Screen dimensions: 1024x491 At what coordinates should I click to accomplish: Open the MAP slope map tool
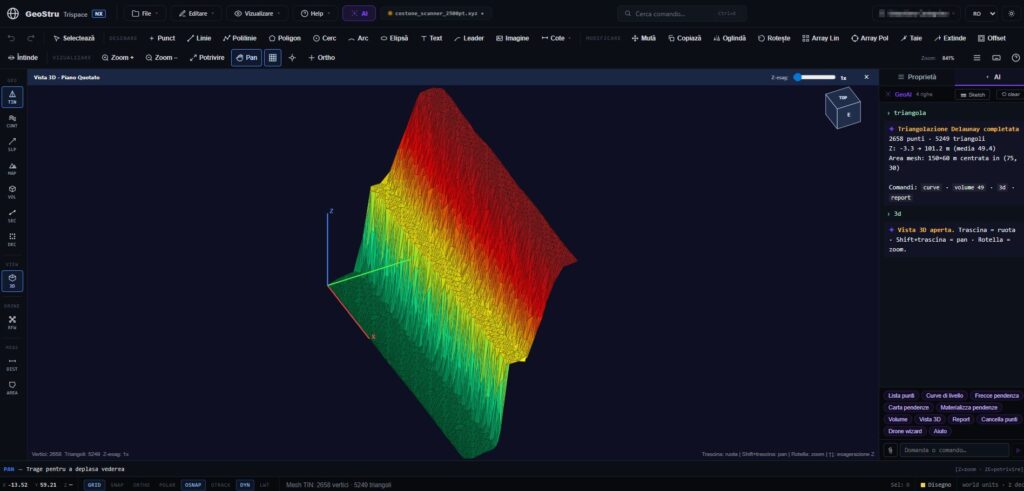pyautogui.click(x=12, y=168)
